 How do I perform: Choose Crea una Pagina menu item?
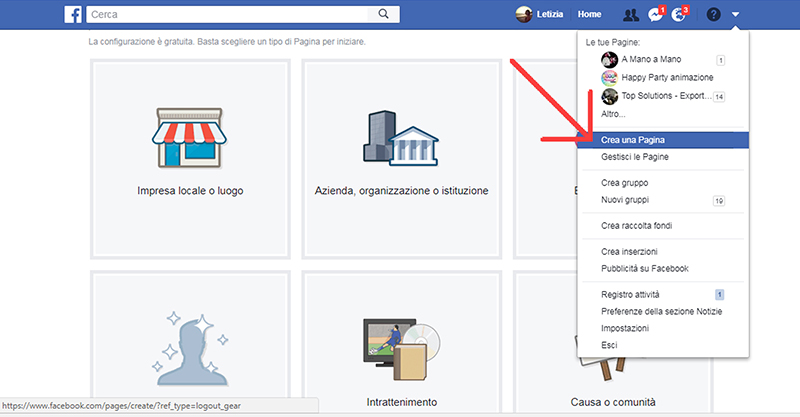click(x=633, y=140)
